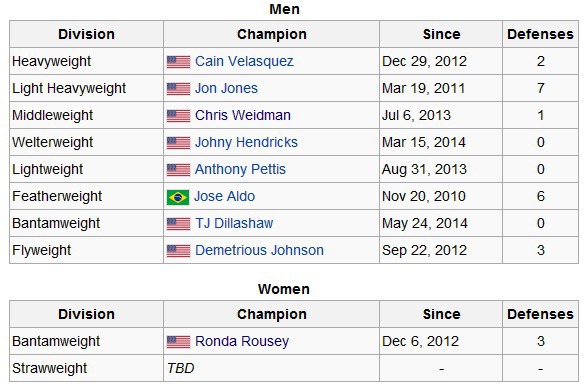
Task: Visit the TJ Dillashaw link
Action: click(x=234, y=223)
